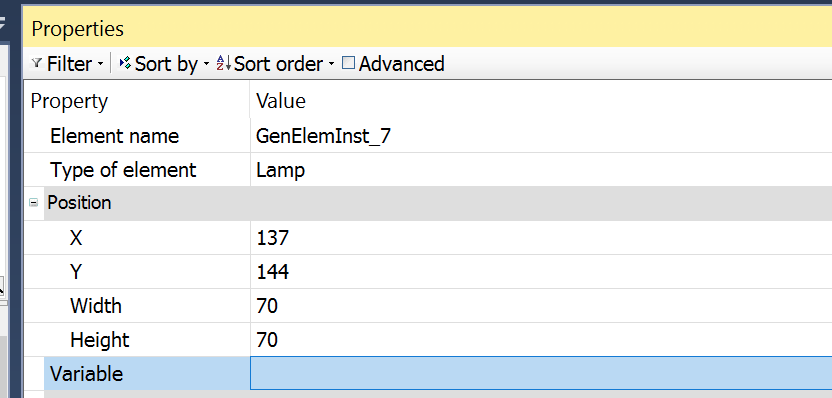This screenshot has width=832, height=398.
Task: Enable the Advanced checkbox
Action: click(x=348, y=63)
